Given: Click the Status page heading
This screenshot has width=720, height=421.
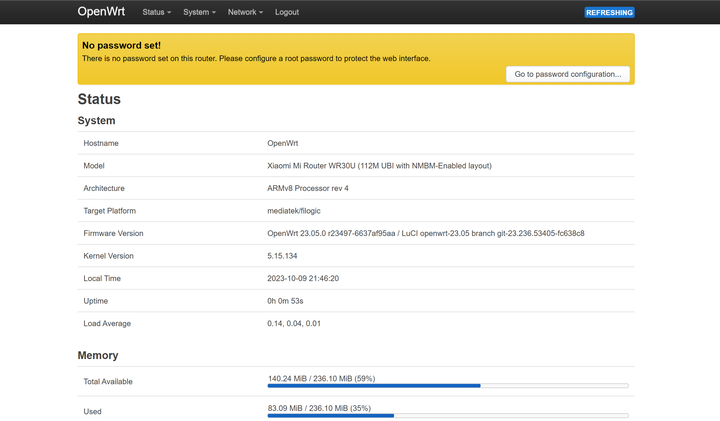Looking at the screenshot, I should [x=99, y=99].
